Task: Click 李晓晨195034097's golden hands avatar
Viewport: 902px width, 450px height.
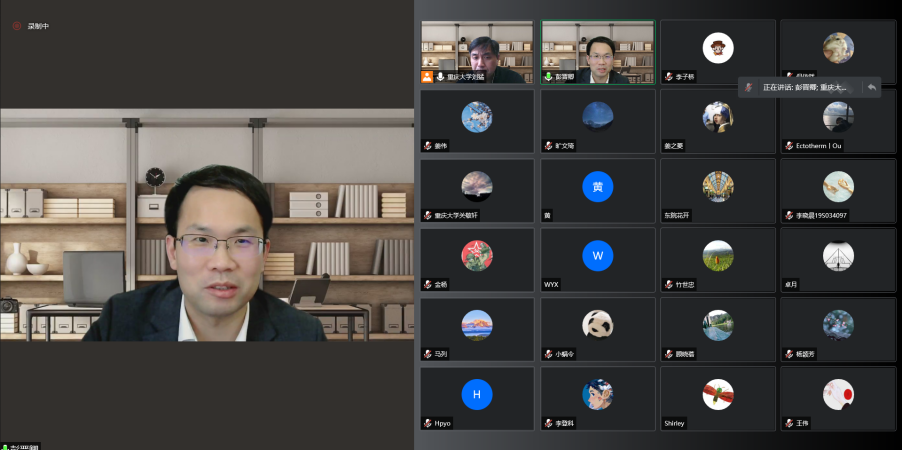Action: [x=838, y=186]
